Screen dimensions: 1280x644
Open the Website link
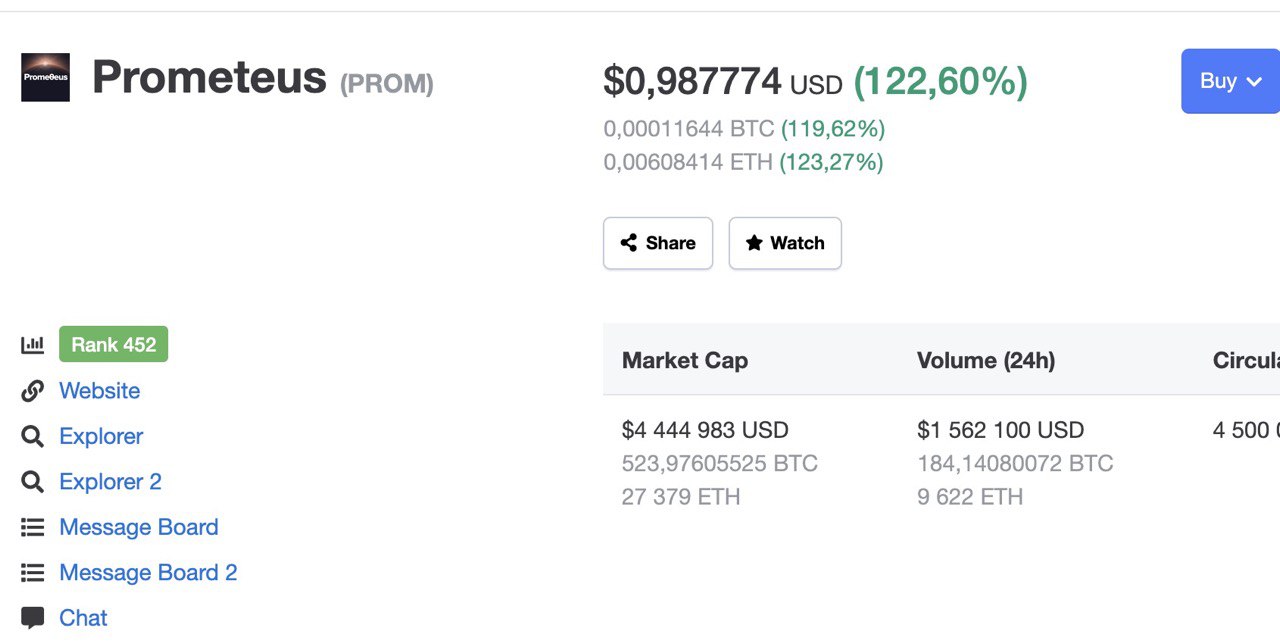pos(99,391)
